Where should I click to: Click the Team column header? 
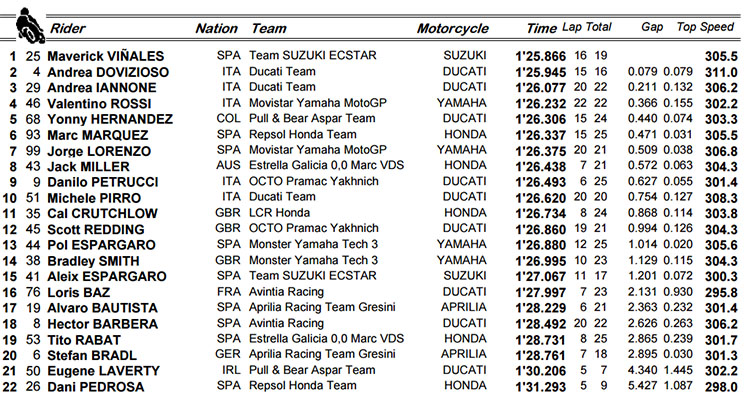pyautogui.click(x=268, y=29)
